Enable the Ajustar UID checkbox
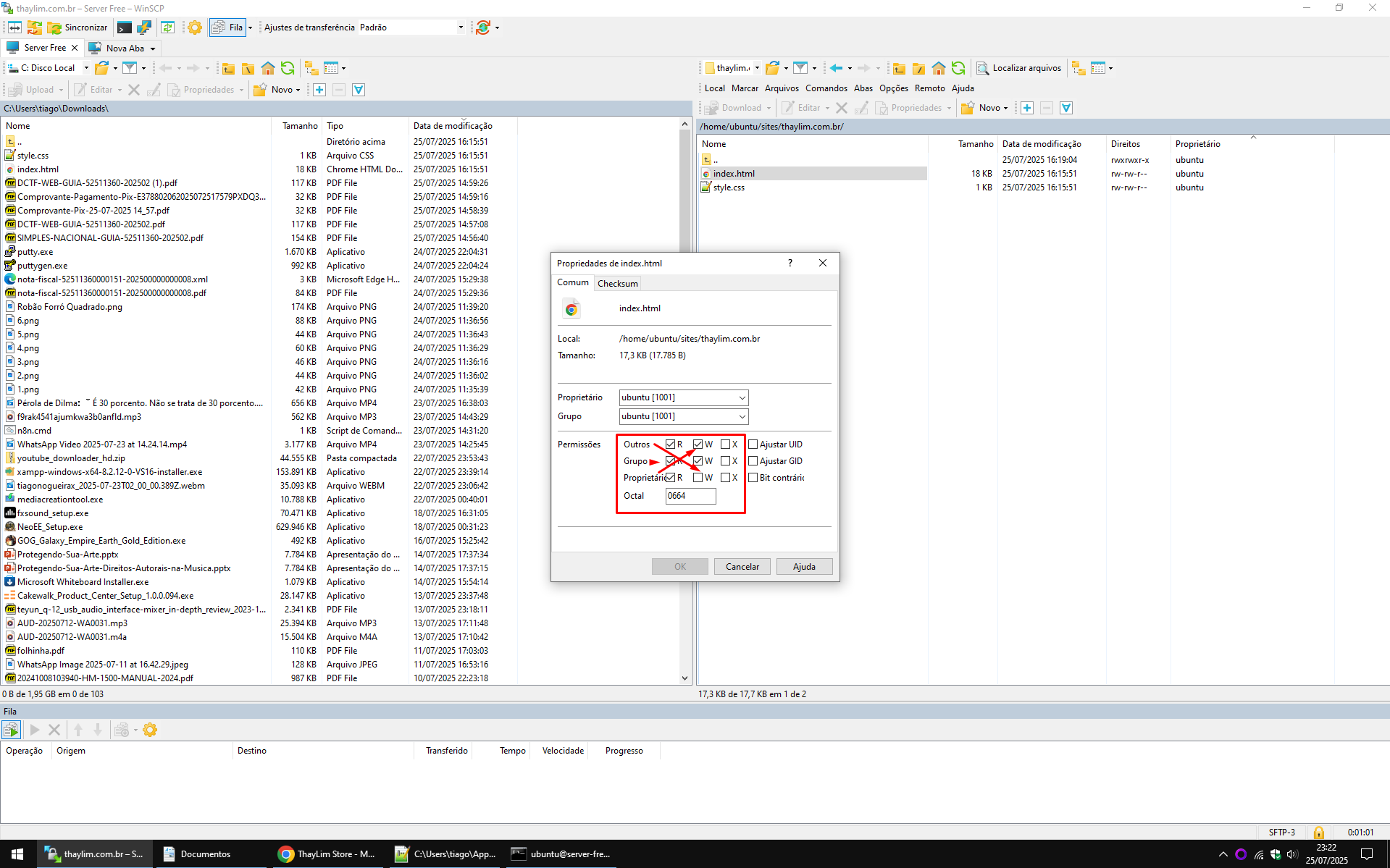 tap(753, 444)
